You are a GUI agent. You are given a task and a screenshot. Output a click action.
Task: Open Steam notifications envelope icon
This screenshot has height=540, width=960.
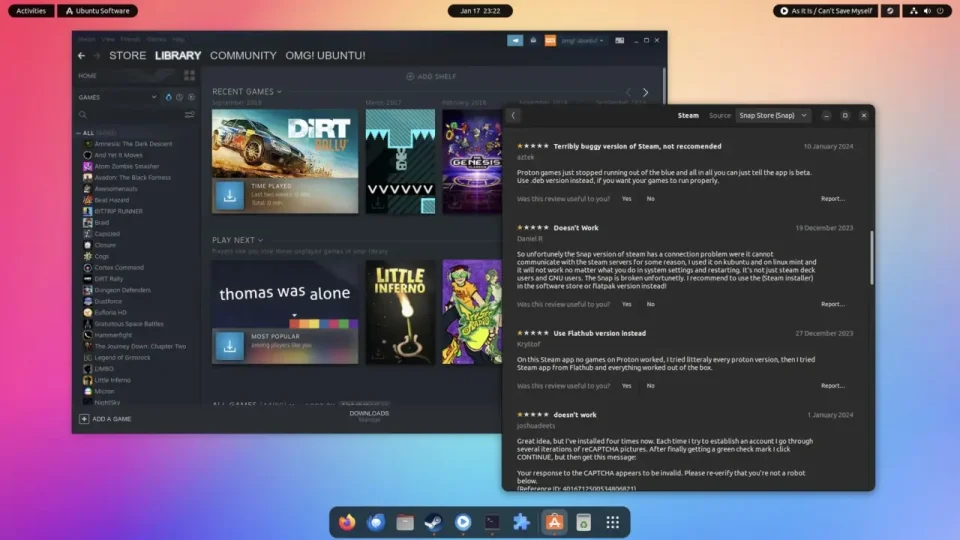[533, 40]
